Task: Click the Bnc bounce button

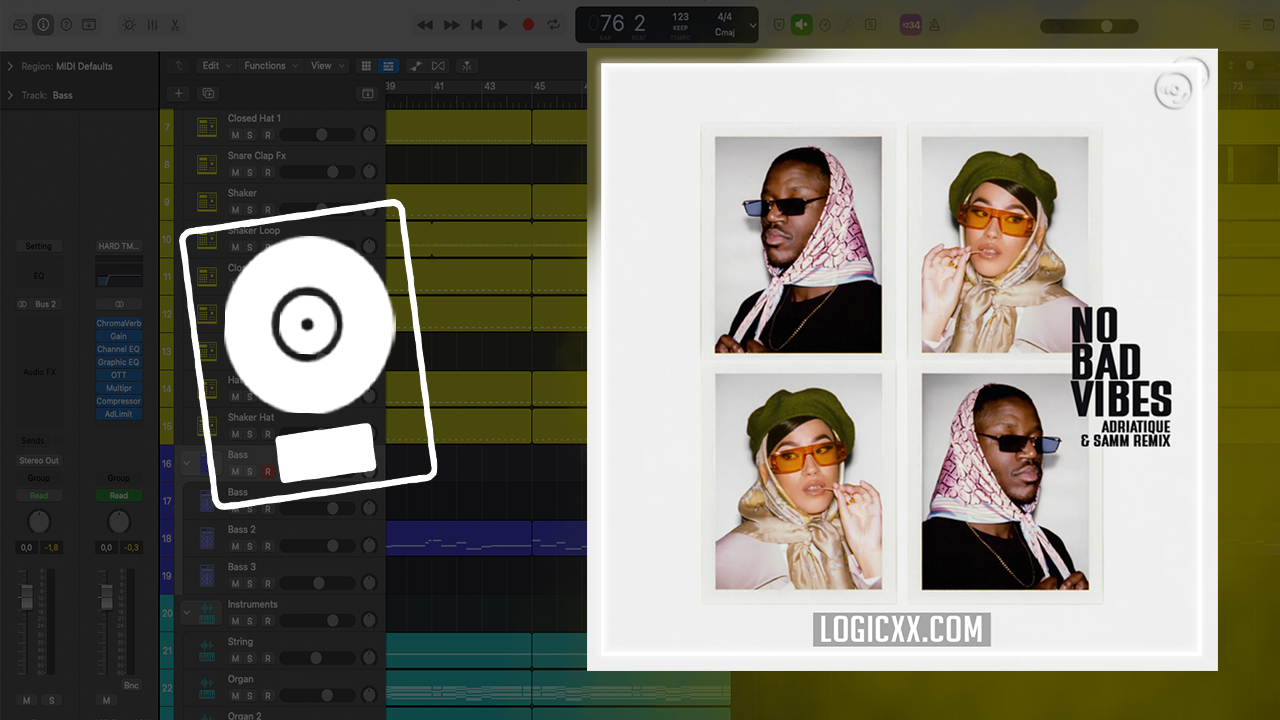Action: pyautogui.click(x=131, y=686)
